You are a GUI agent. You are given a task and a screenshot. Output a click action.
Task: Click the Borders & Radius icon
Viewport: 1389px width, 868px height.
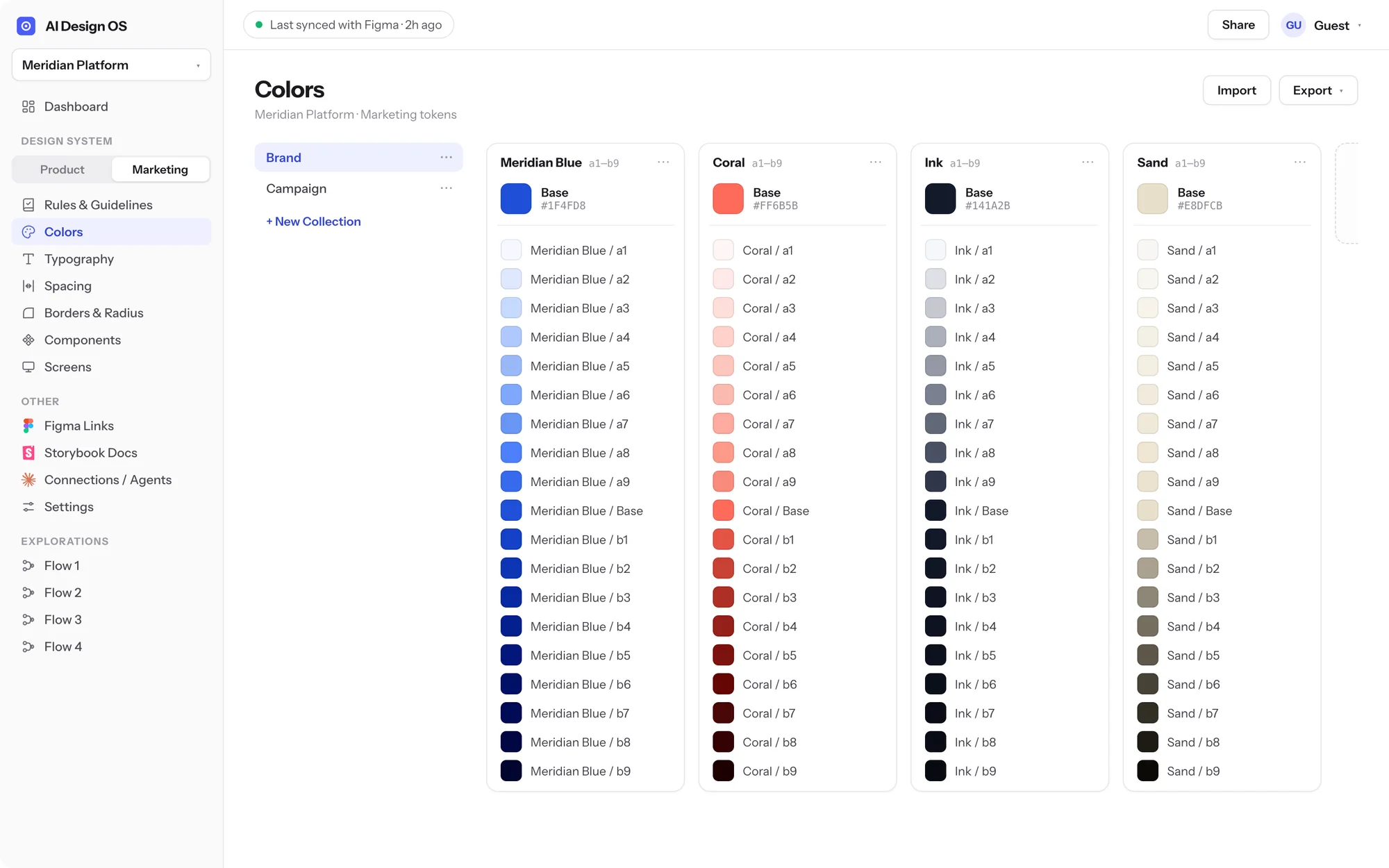28,313
